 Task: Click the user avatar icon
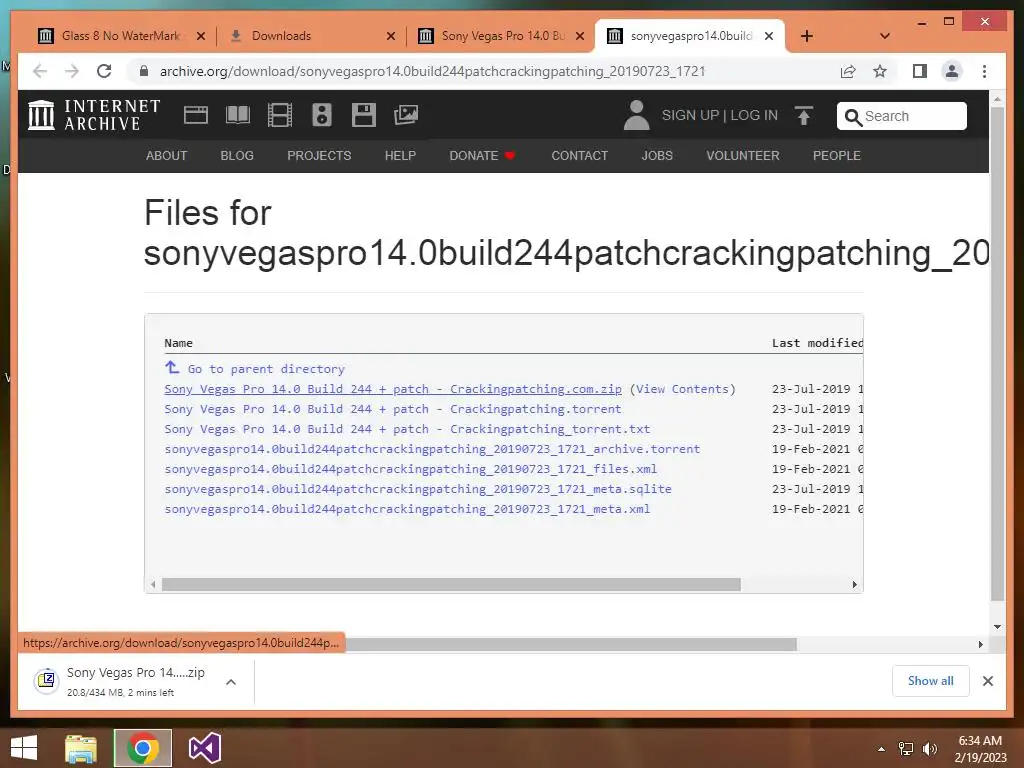pos(636,115)
